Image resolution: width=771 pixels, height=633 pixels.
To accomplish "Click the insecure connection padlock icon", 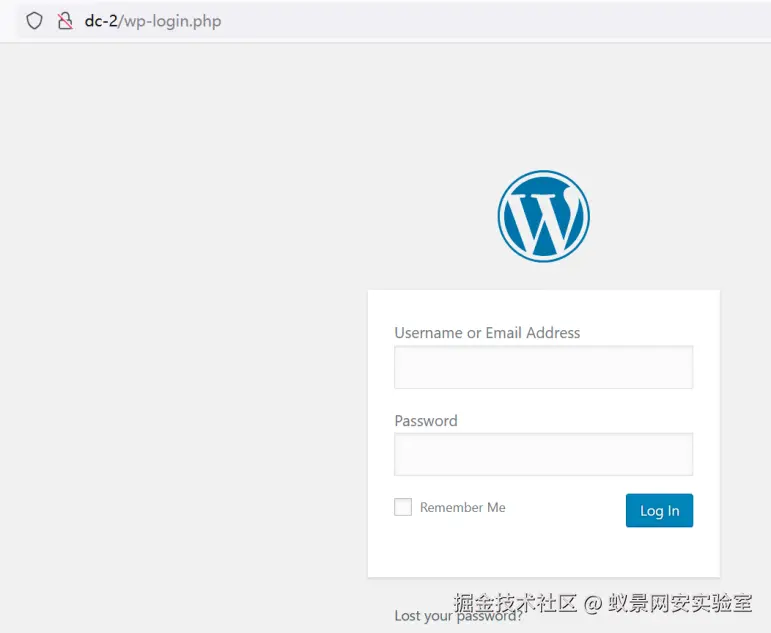I will click(65, 21).
